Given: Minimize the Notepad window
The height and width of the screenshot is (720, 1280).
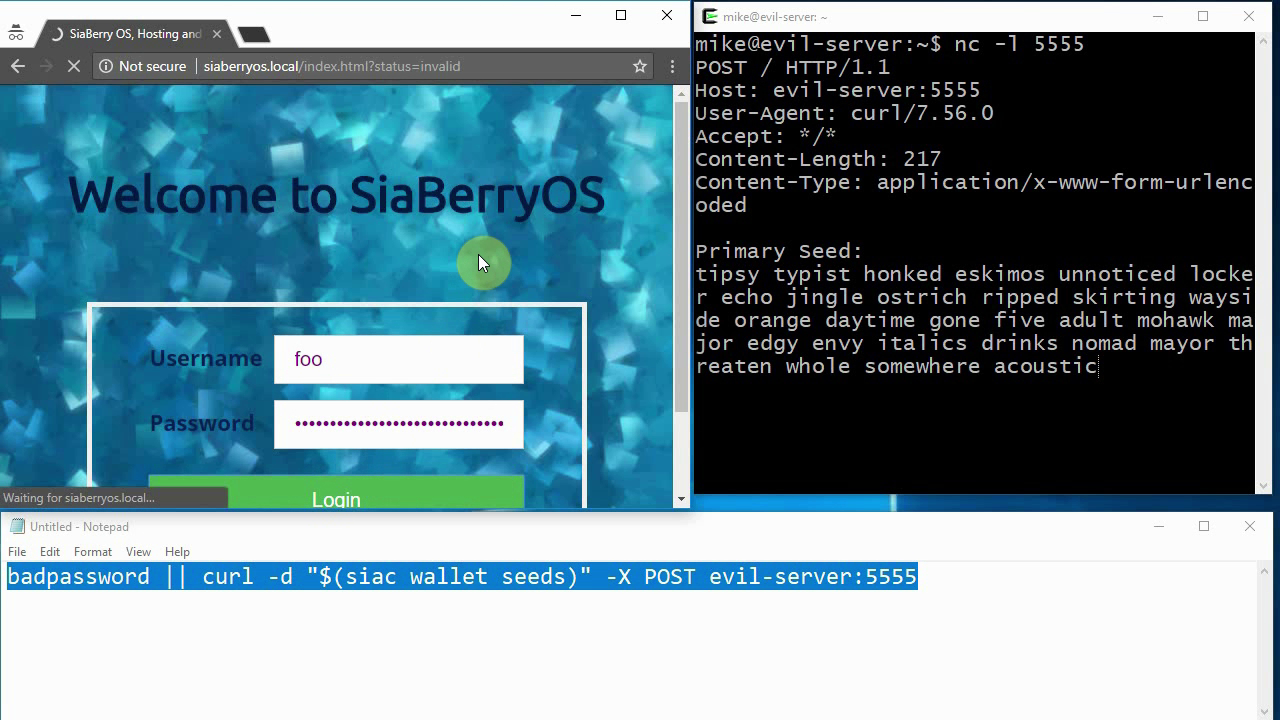Looking at the screenshot, I should click(x=1159, y=526).
